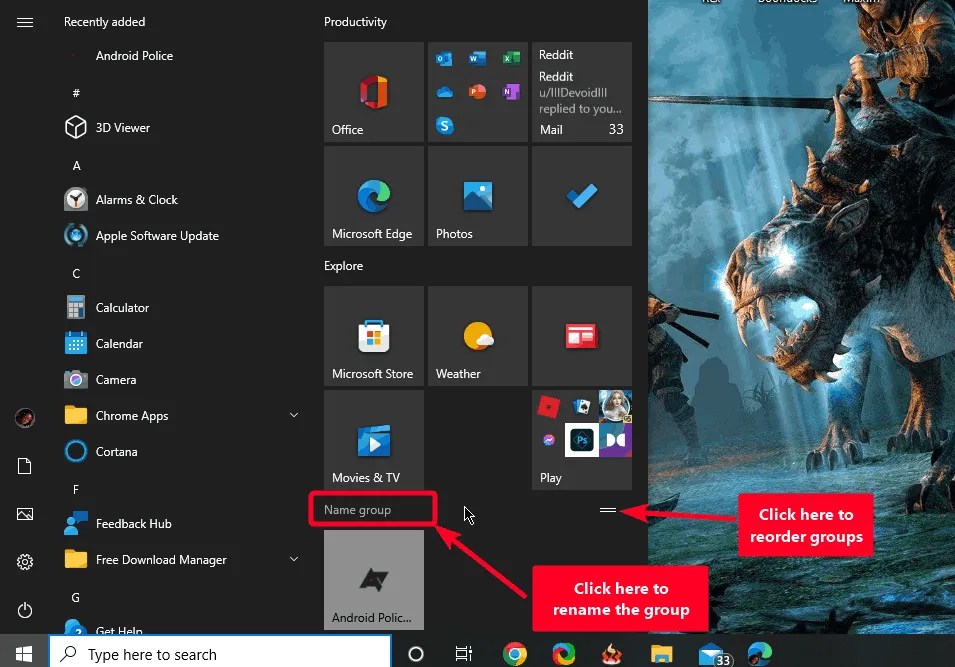Click the Name group text field
955x667 pixels.
click(370, 509)
